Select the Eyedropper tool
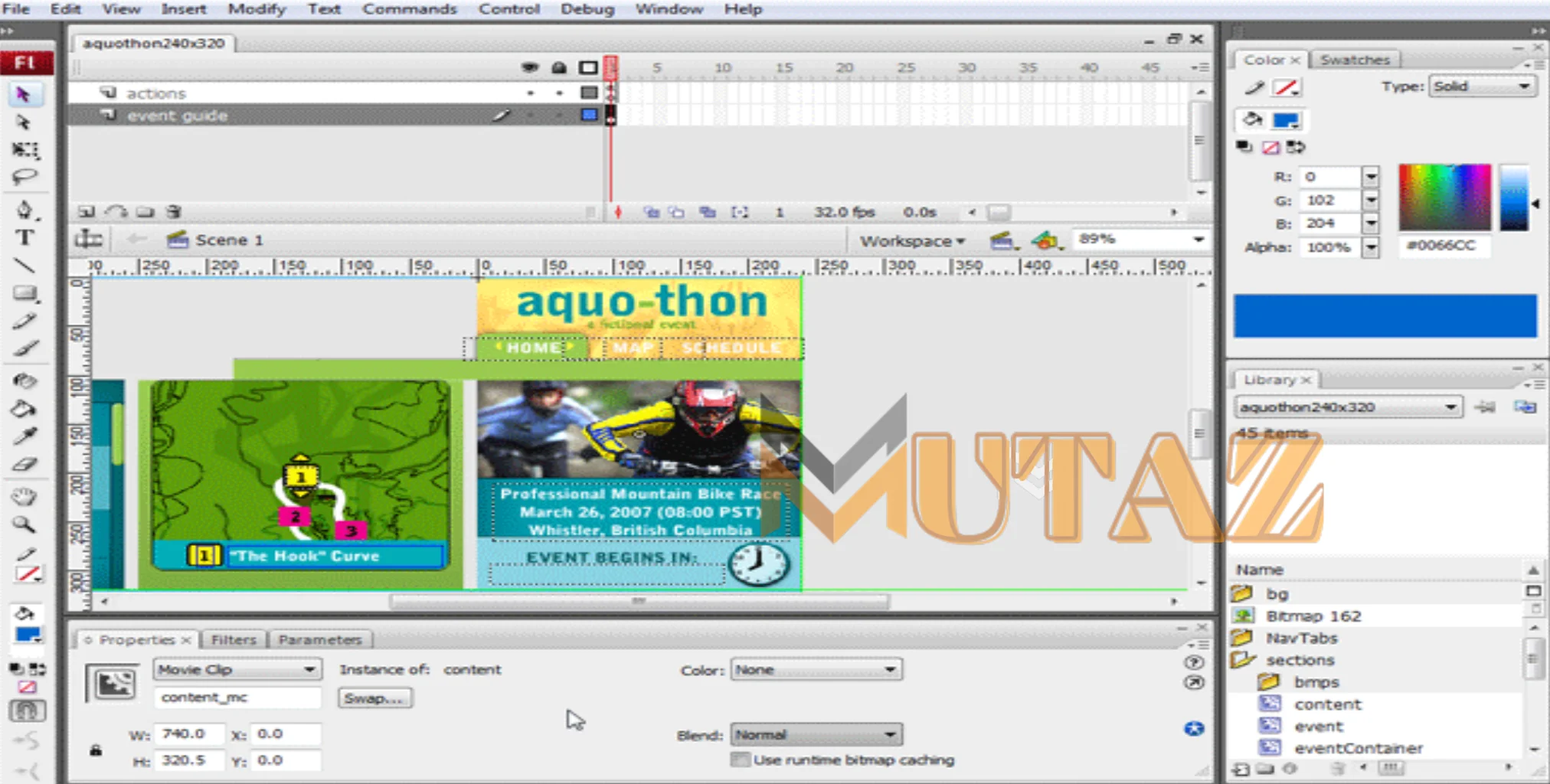Image resolution: width=1550 pixels, height=784 pixels. (24, 436)
